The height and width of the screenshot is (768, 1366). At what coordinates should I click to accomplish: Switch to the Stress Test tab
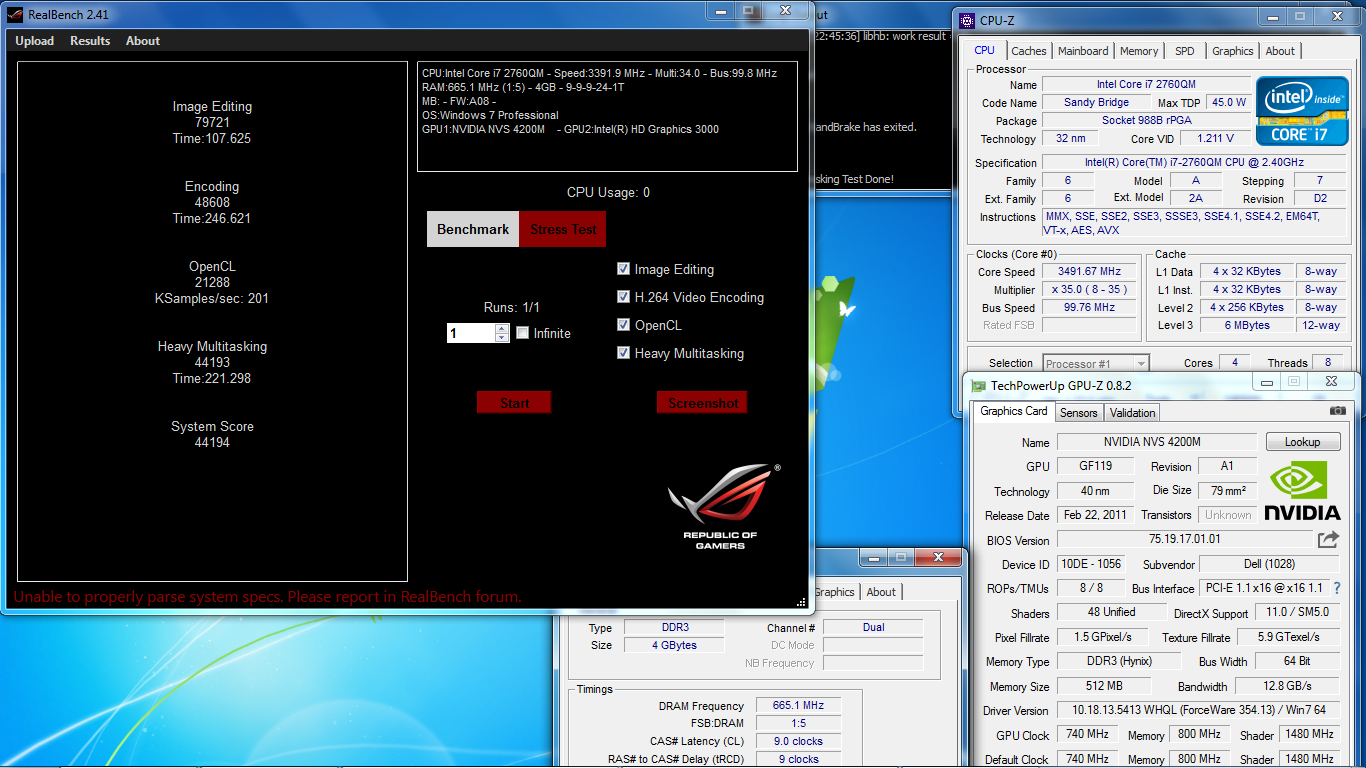pos(563,229)
